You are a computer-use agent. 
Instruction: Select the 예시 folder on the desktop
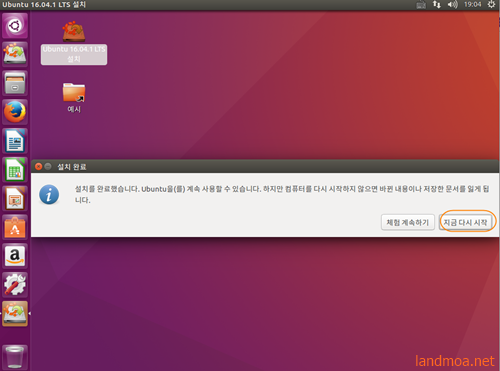(x=74, y=97)
